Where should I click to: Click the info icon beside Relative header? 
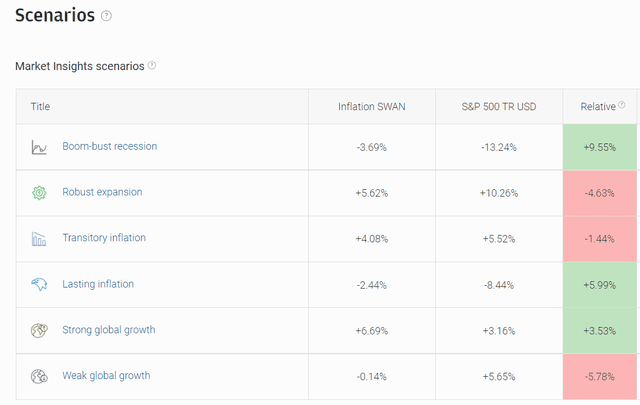pos(622,105)
